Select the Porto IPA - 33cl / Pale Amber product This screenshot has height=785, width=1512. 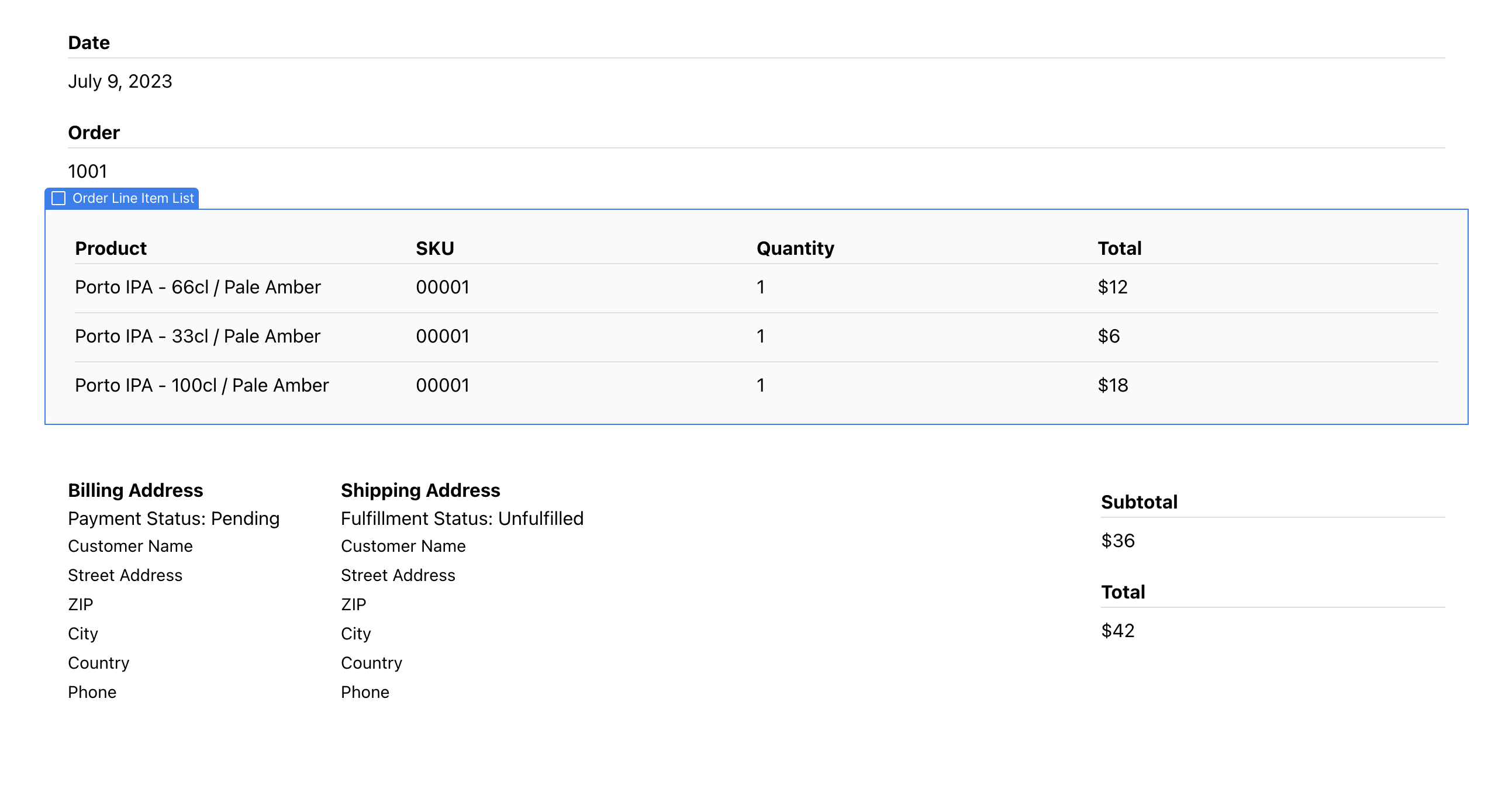pyautogui.click(x=198, y=336)
